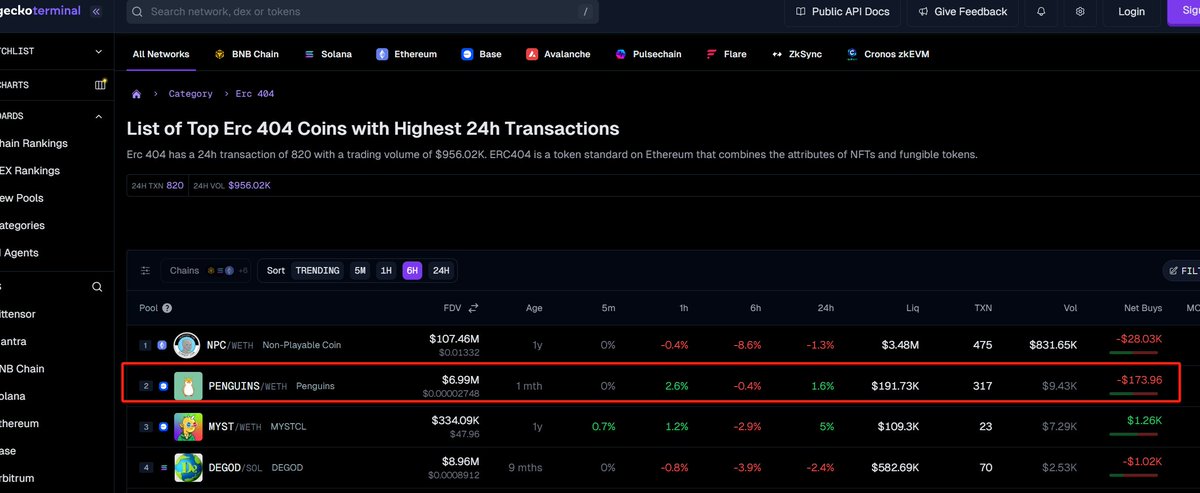
Task: Click Base chain icon in MYST row
Action: (162, 426)
